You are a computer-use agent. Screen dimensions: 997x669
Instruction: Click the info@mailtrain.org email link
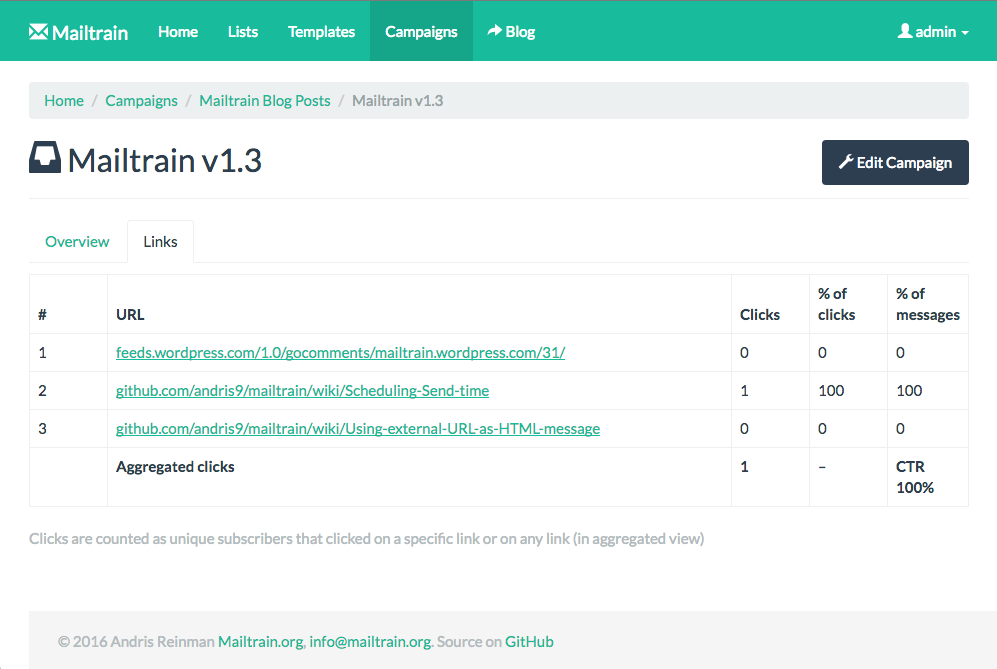(x=369, y=642)
